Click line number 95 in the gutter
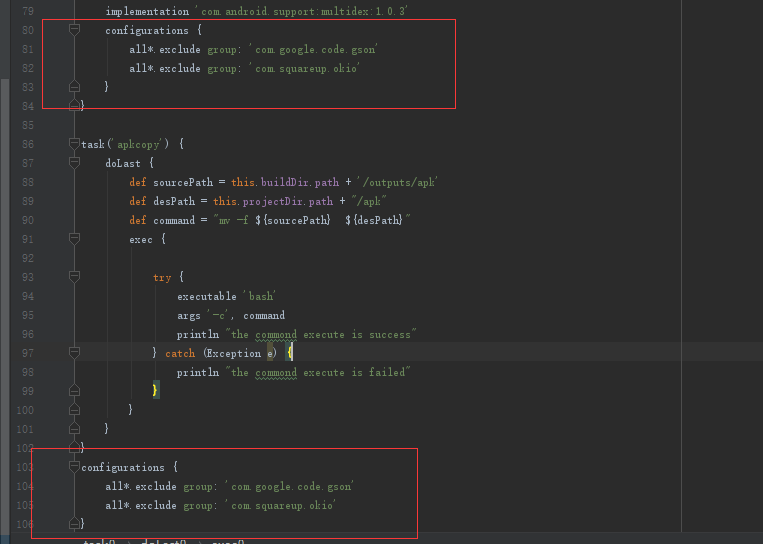This screenshot has height=544, width=763. [x=28, y=315]
